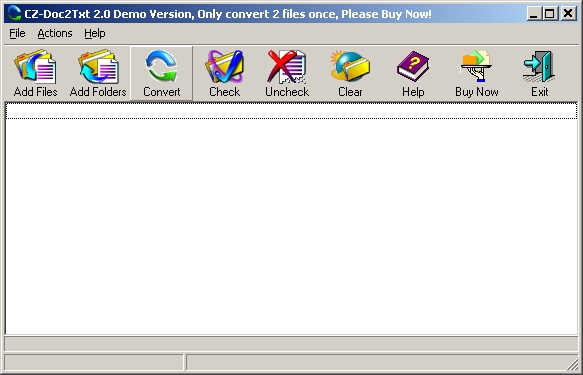Select the dotted first row in file list
The image size is (583, 375).
coord(292,111)
